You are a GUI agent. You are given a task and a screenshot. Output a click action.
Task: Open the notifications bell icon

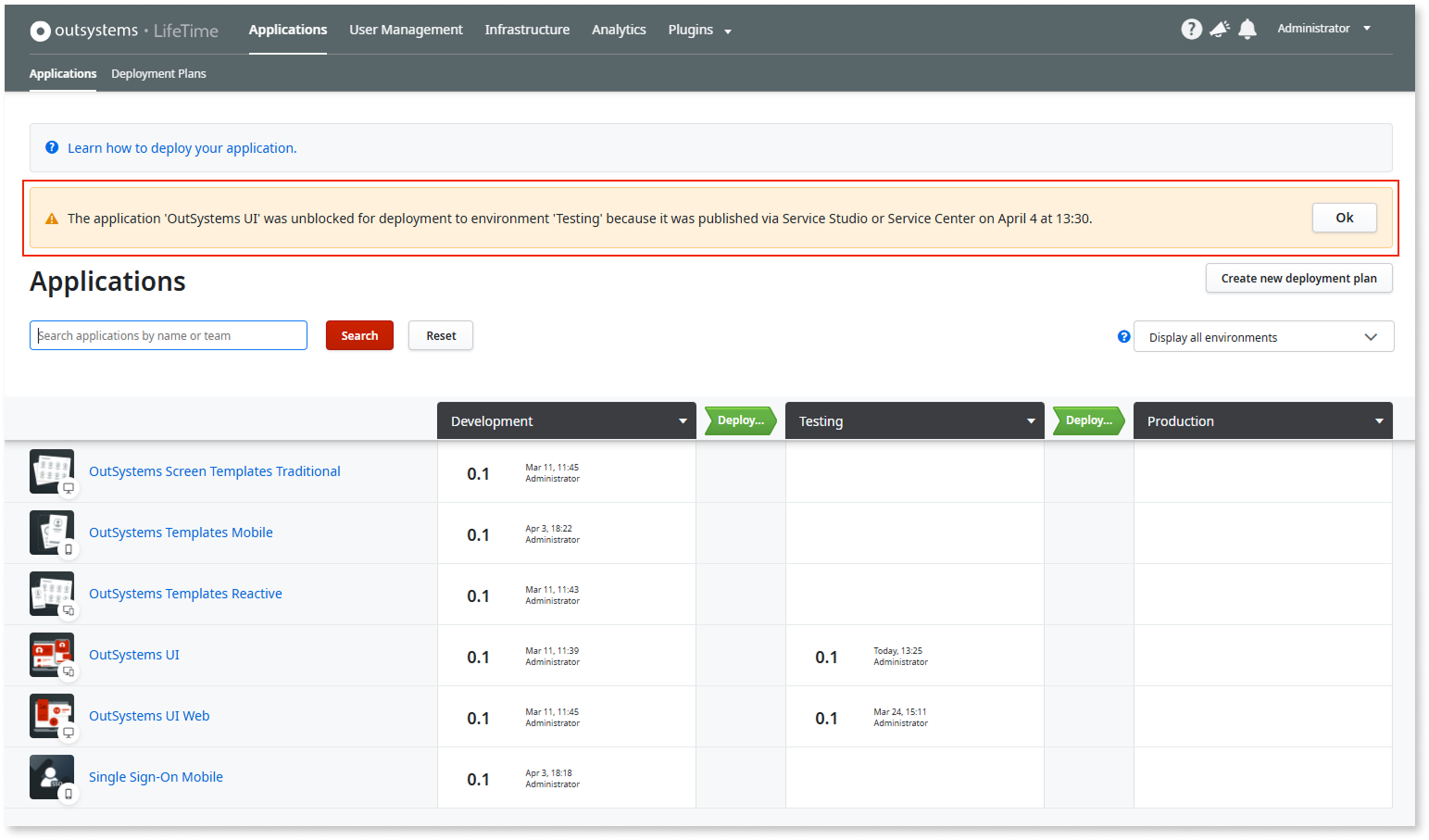(1247, 30)
